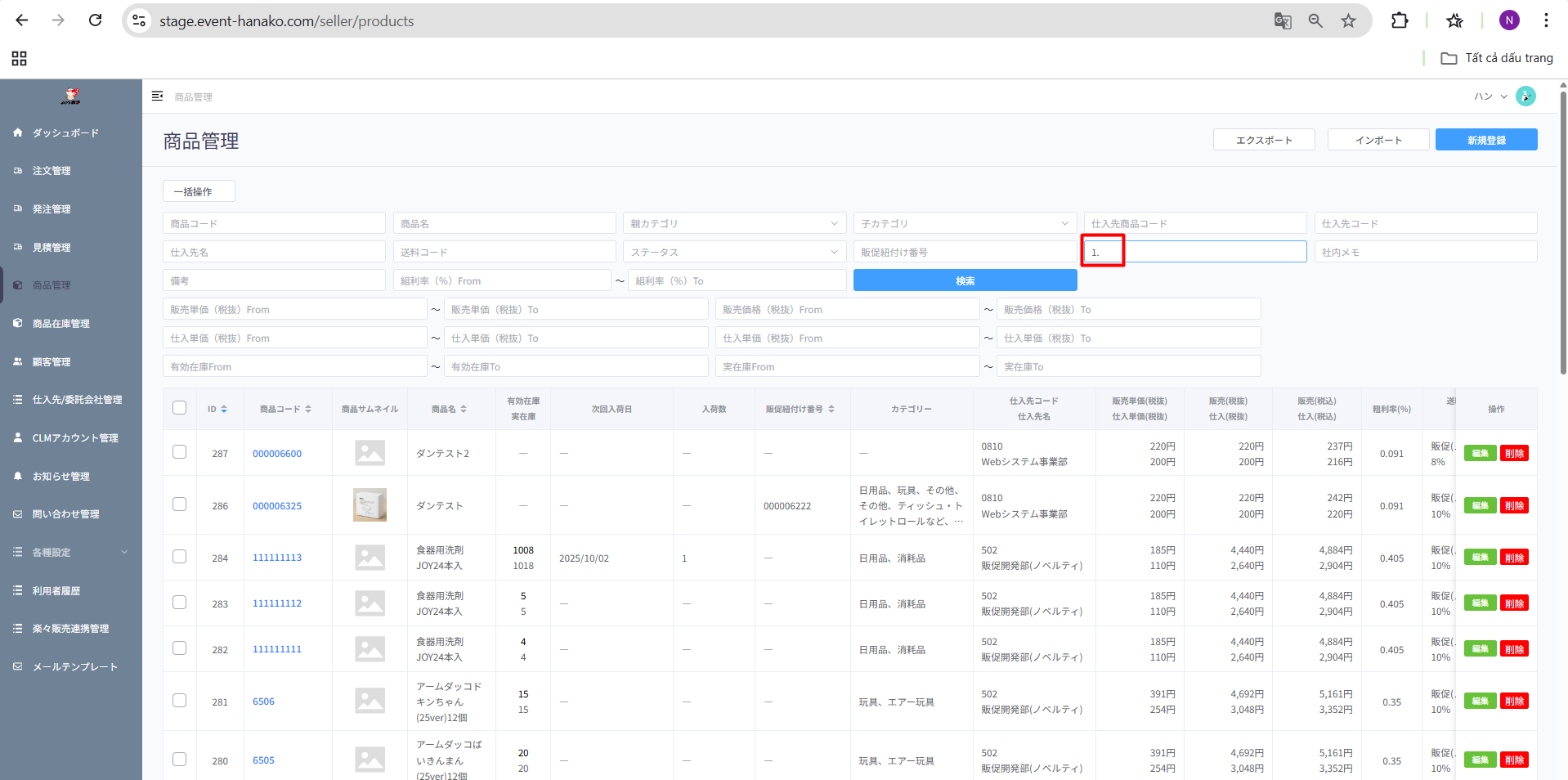
Task: Select the checkbox for product ID 284
Action: coord(180,557)
